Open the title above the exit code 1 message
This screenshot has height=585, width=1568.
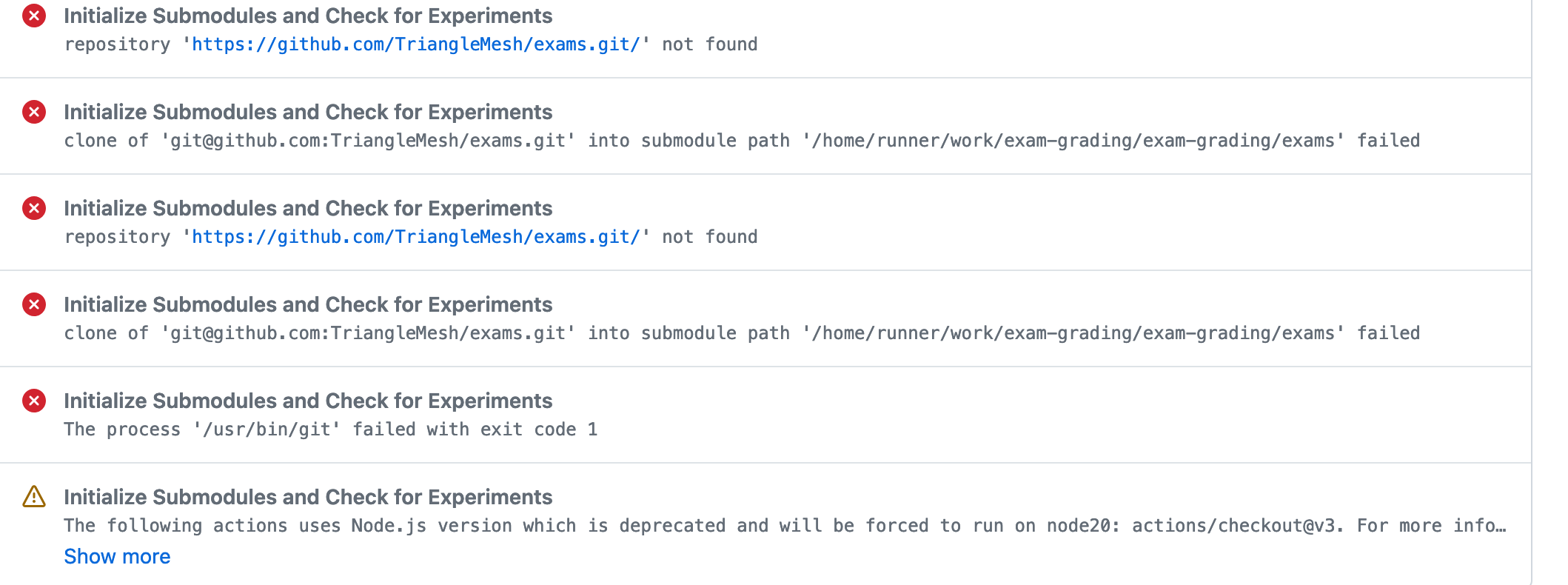308,401
